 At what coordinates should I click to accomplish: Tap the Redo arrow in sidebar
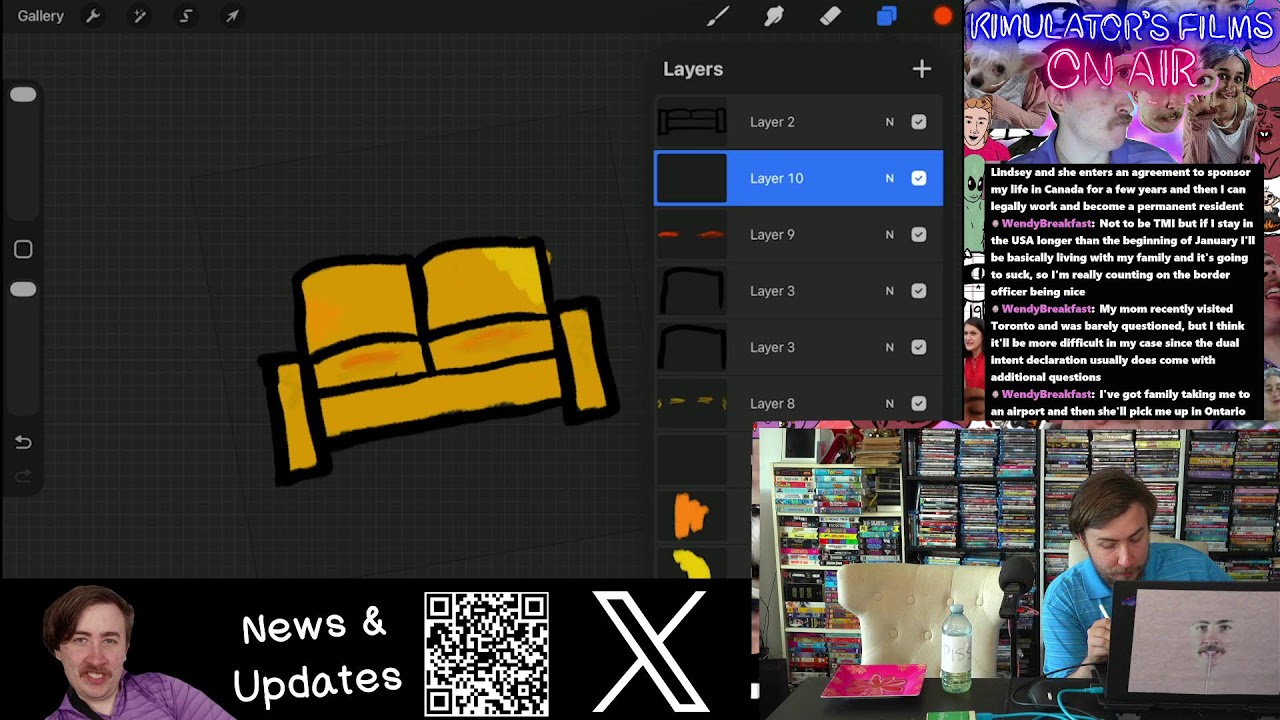coord(24,477)
